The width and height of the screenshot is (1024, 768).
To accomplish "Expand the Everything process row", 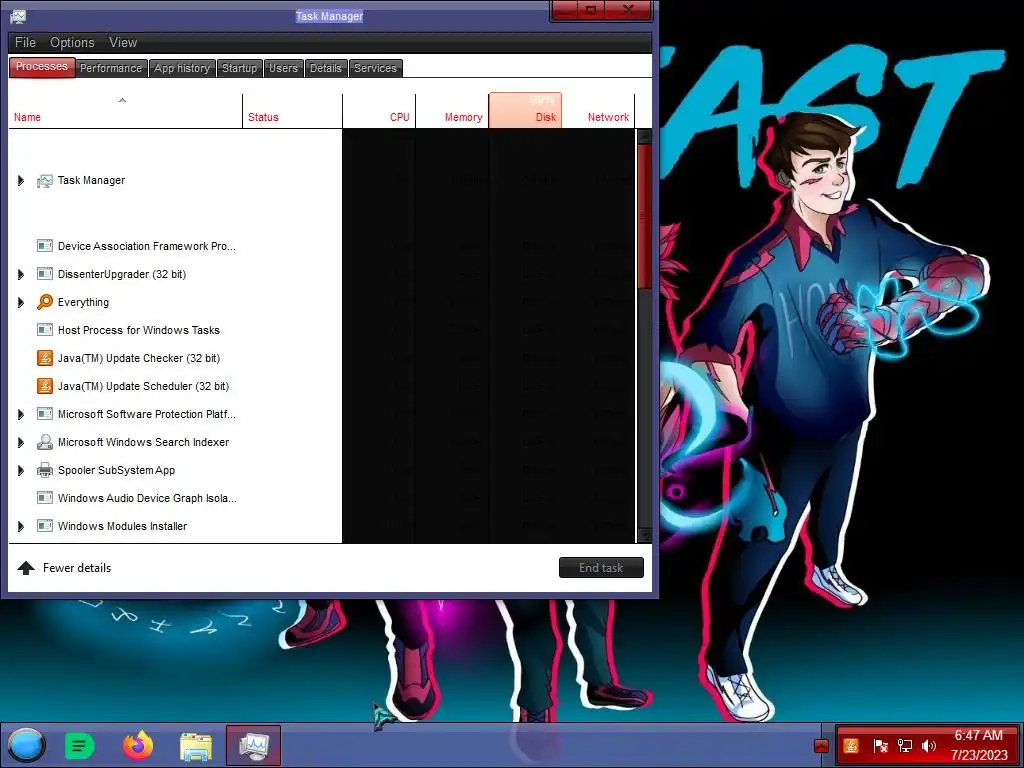I will pyautogui.click(x=21, y=302).
